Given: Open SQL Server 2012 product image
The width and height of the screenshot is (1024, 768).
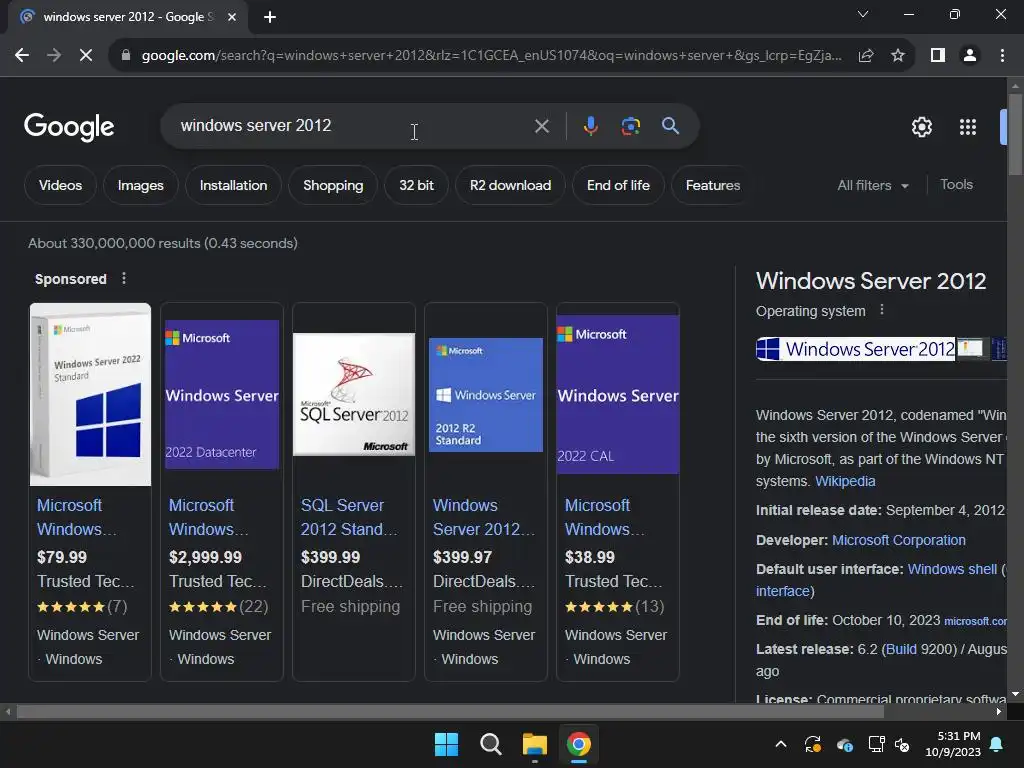Looking at the screenshot, I should pos(354,394).
